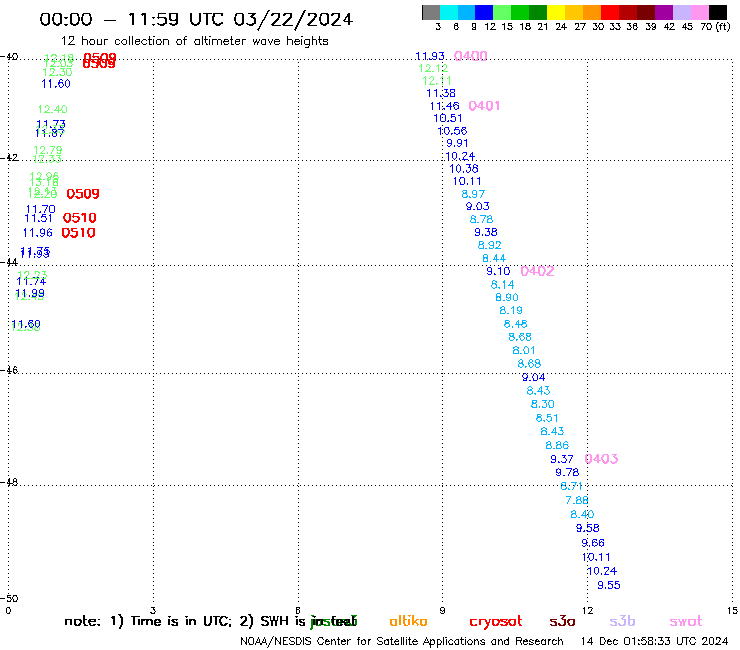The width and height of the screenshot is (740, 650).
Task: Pick the bright red legend swatch
Action: point(610,12)
